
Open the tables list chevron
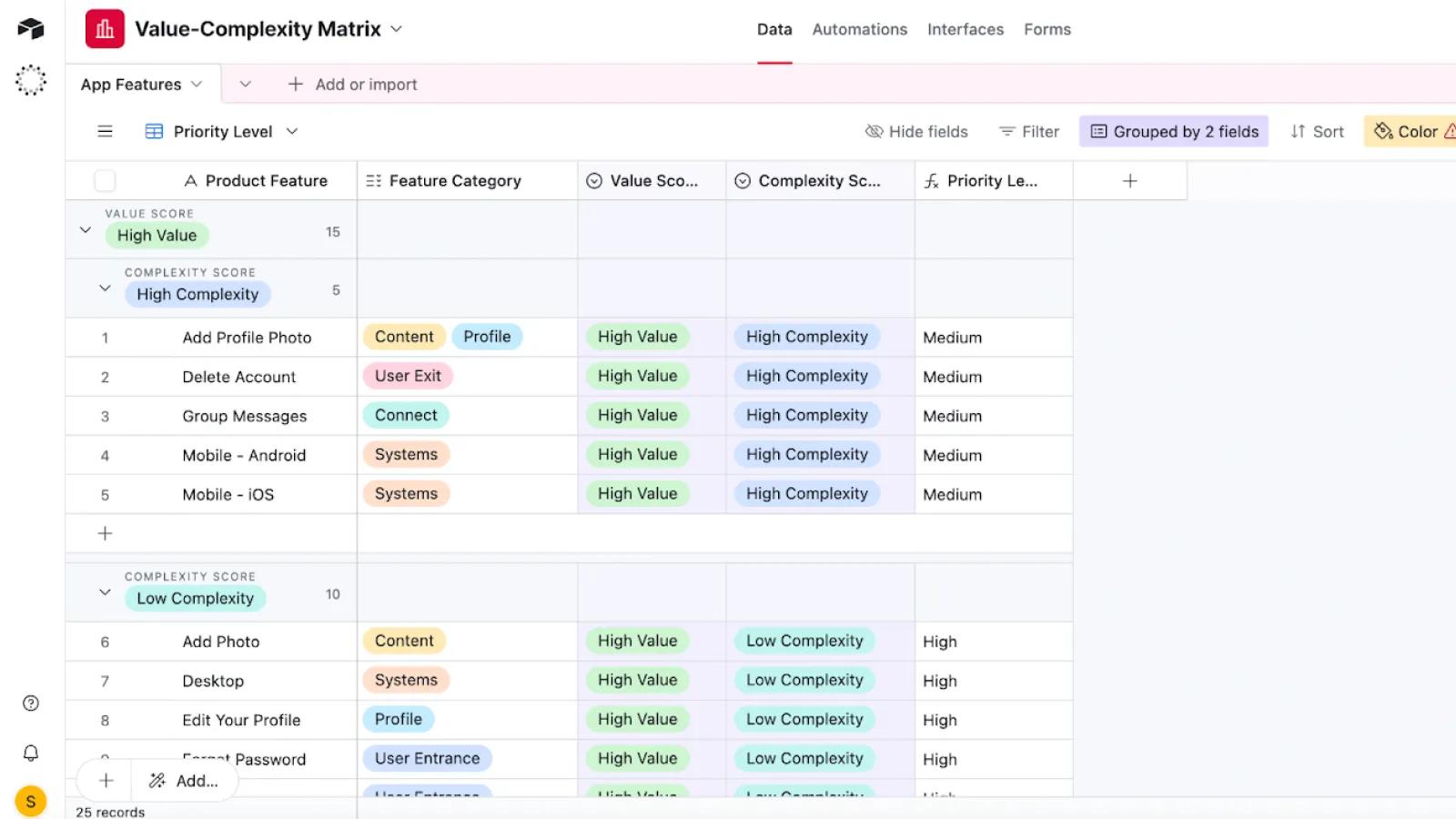[245, 84]
